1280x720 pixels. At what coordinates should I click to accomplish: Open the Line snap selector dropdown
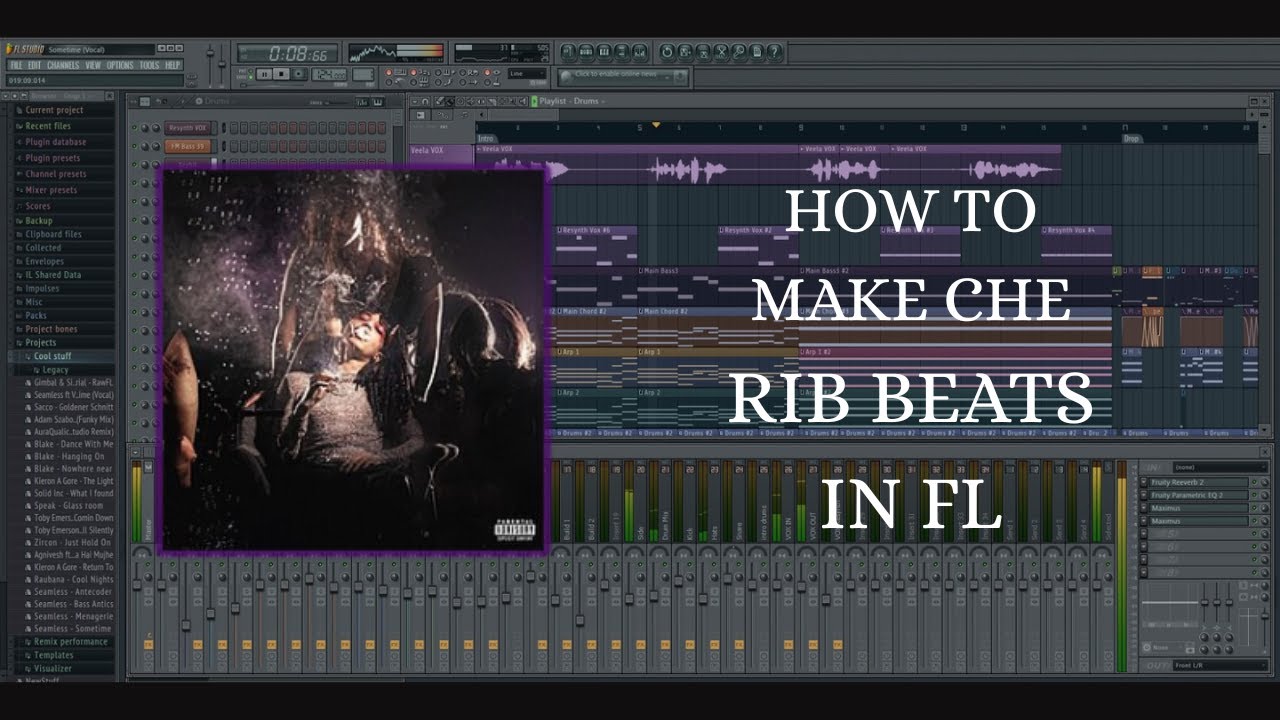[526, 74]
